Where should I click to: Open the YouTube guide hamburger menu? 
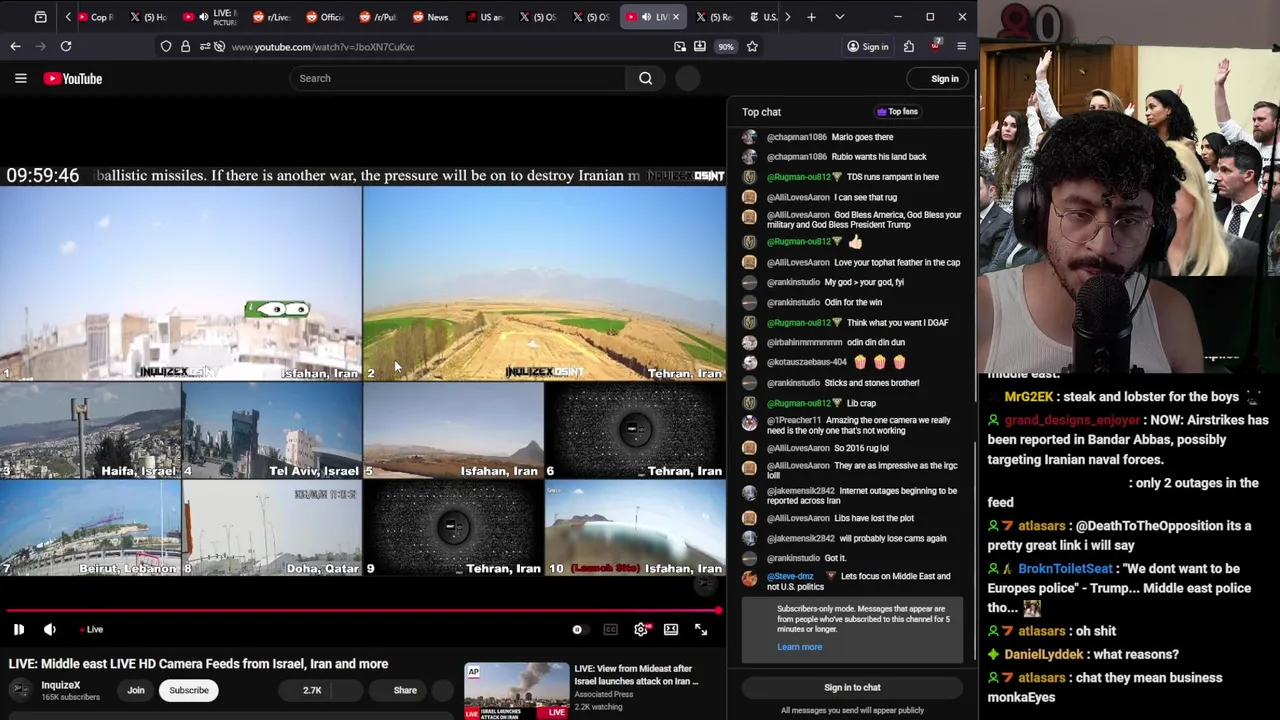tap(20, 78)
